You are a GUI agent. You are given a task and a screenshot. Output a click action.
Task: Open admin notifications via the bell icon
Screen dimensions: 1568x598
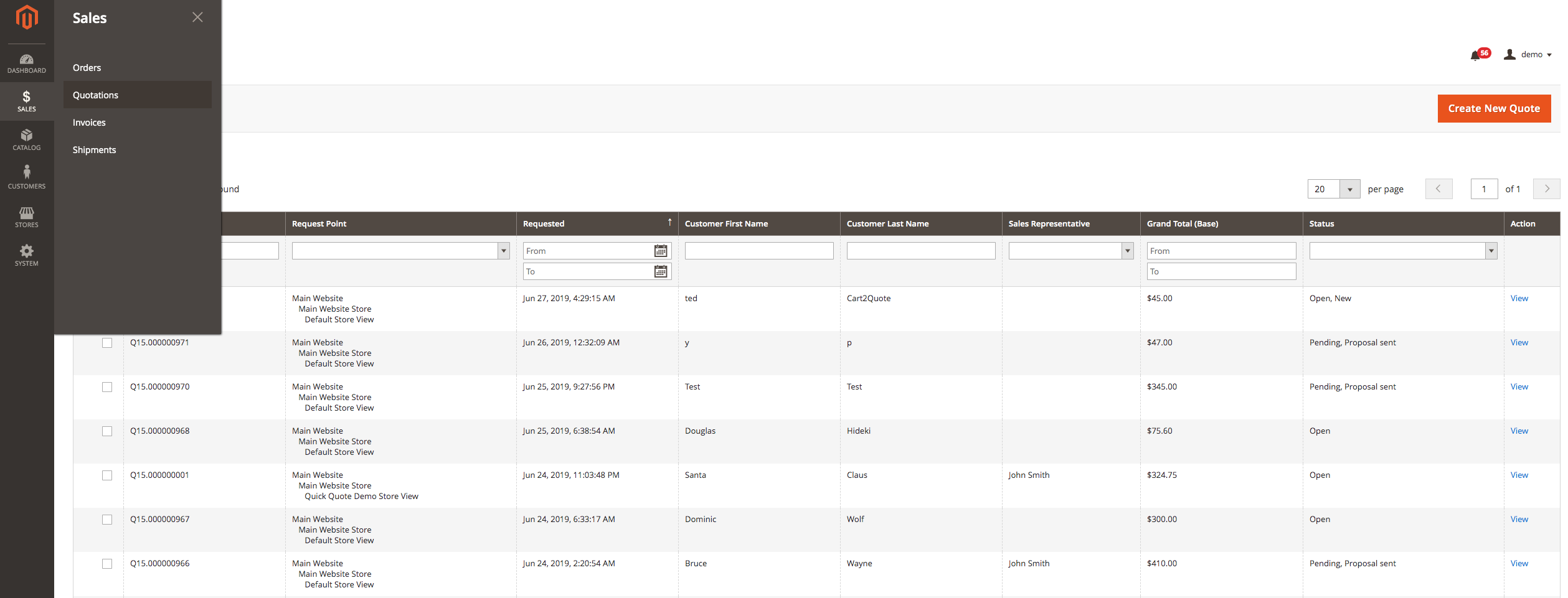(x=1476, y=55)
